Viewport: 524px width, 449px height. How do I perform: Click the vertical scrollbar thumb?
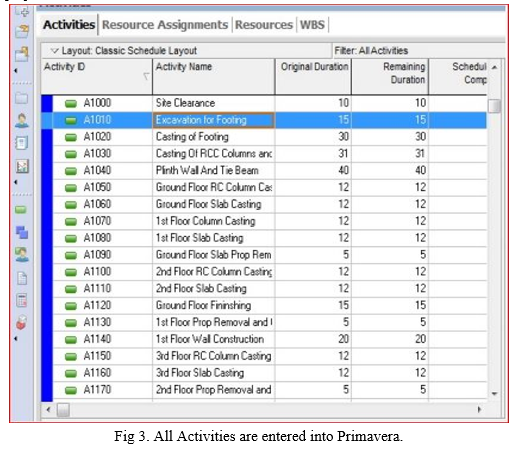(494, 106)
